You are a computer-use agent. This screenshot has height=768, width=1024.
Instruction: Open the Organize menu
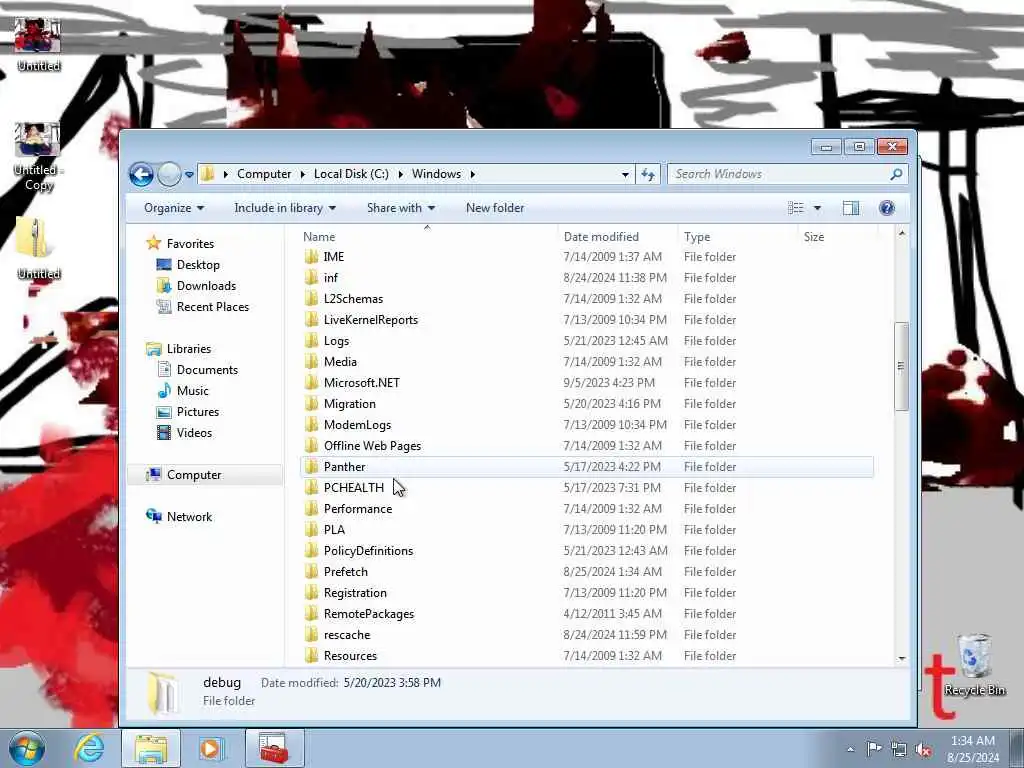[174, 208]
